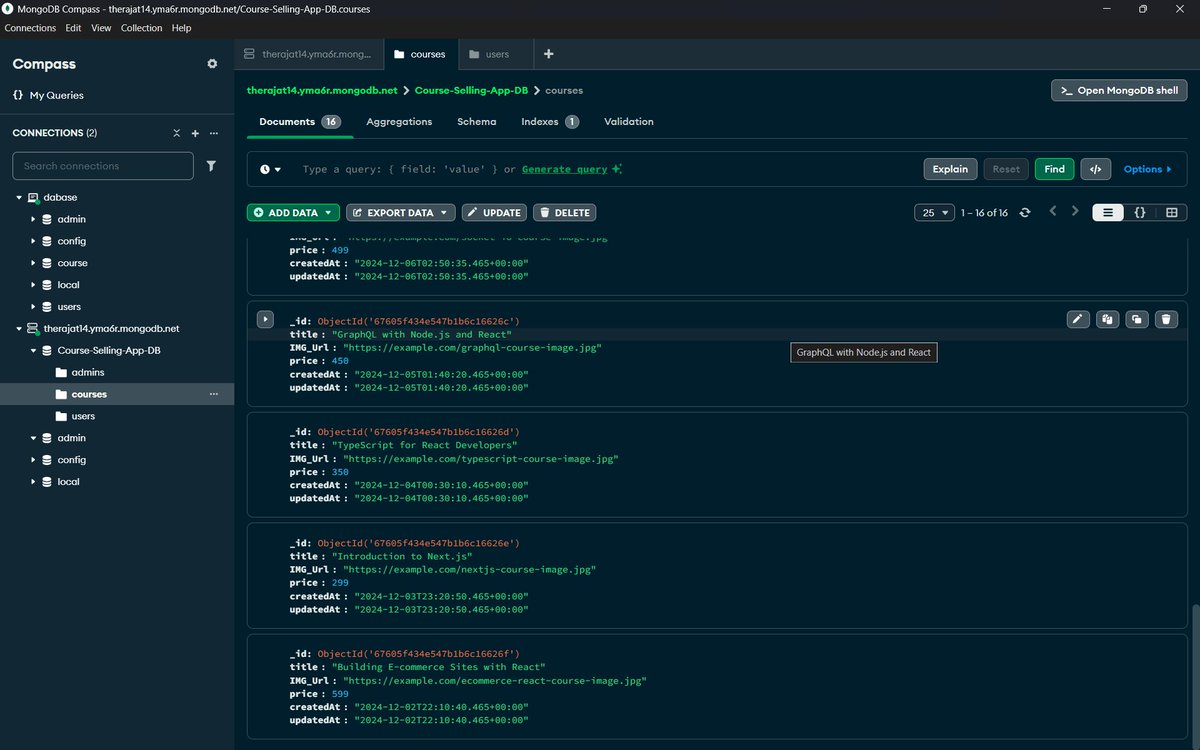
Task: Click the focus mode icon beside Find
Action: [x=1095, y=169]
